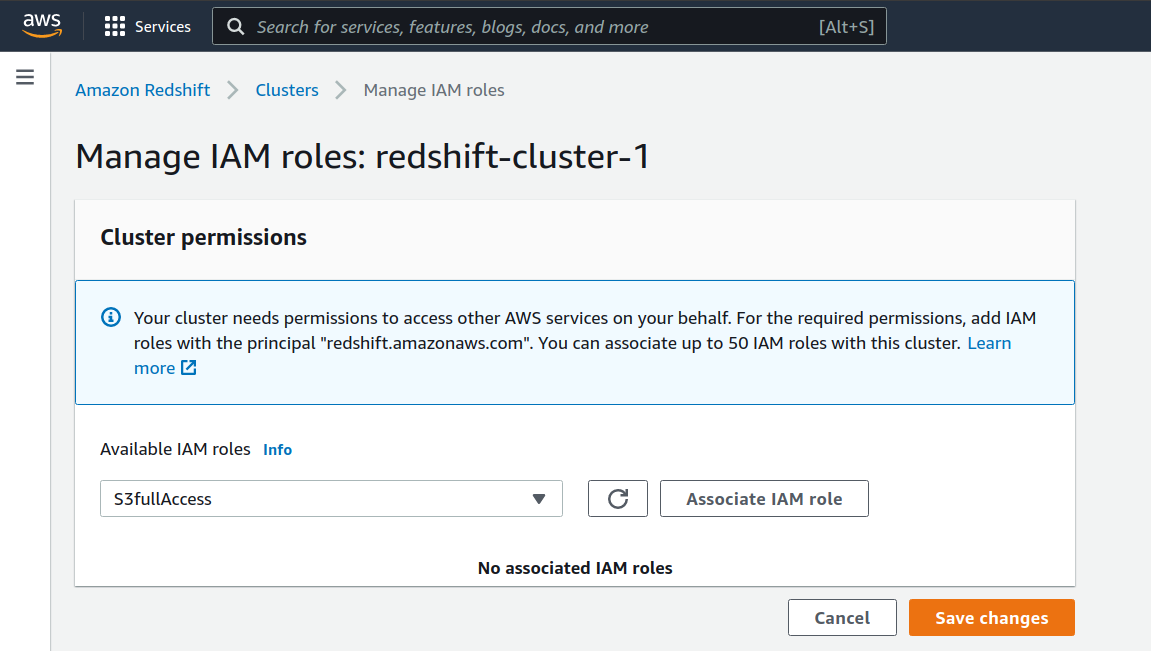Go to Amazon Redshift breadcrumb
Screen dimensions: 1151x651
[x=143, y=90]
